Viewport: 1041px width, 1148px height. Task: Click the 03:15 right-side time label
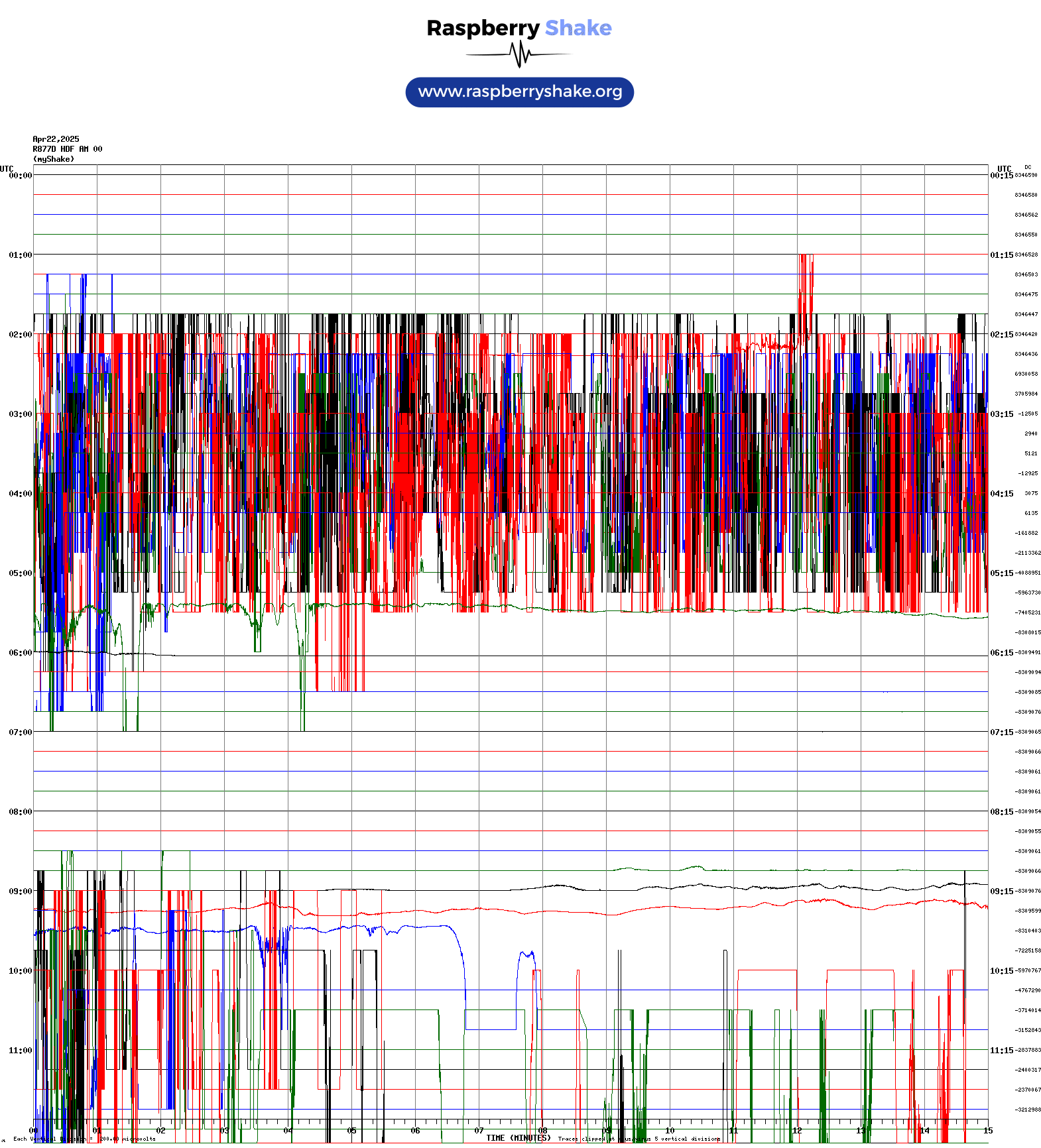click(1001, 414)
